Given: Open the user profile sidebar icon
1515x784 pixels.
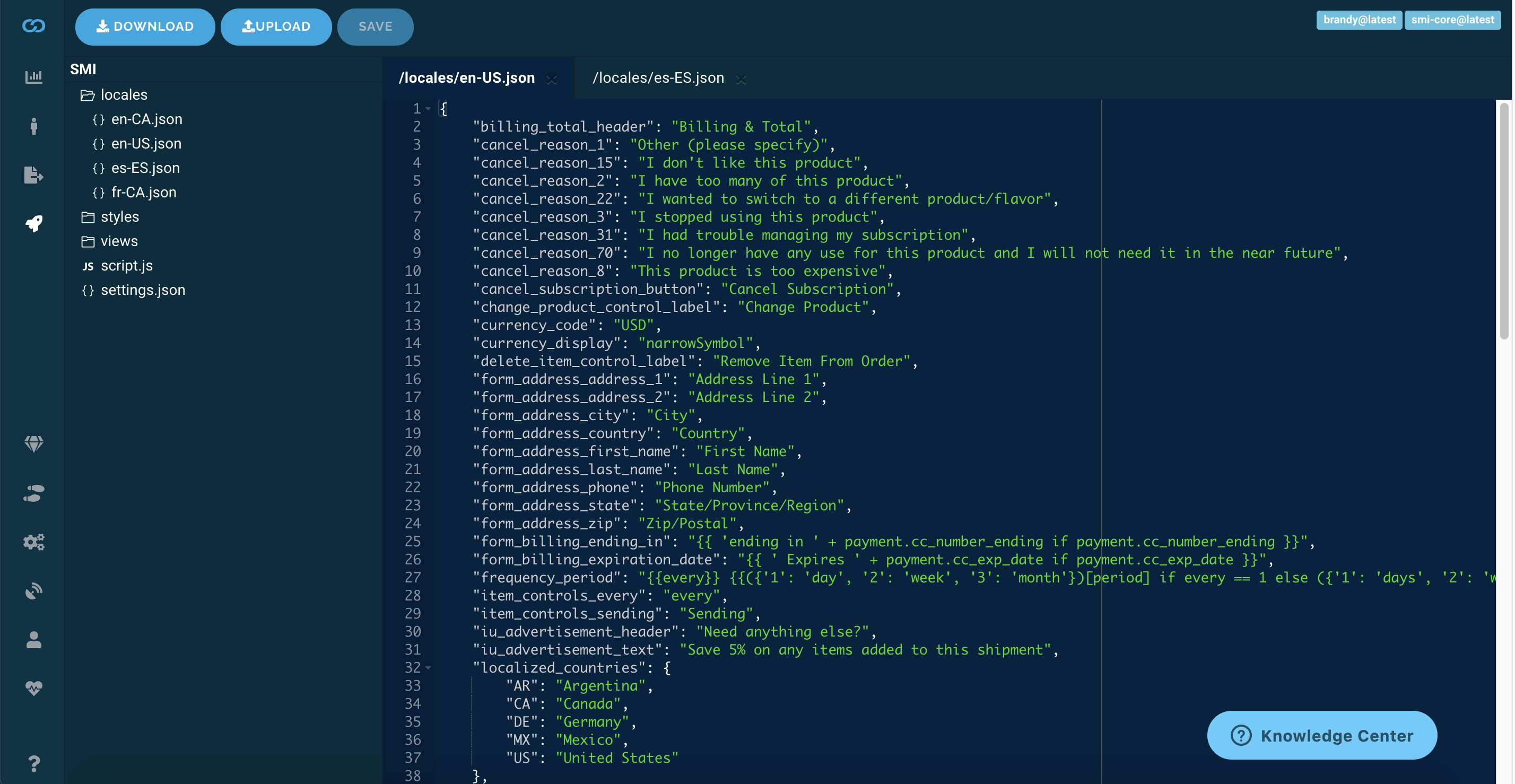Looking at the screenshot, I should tap(33, 639).
